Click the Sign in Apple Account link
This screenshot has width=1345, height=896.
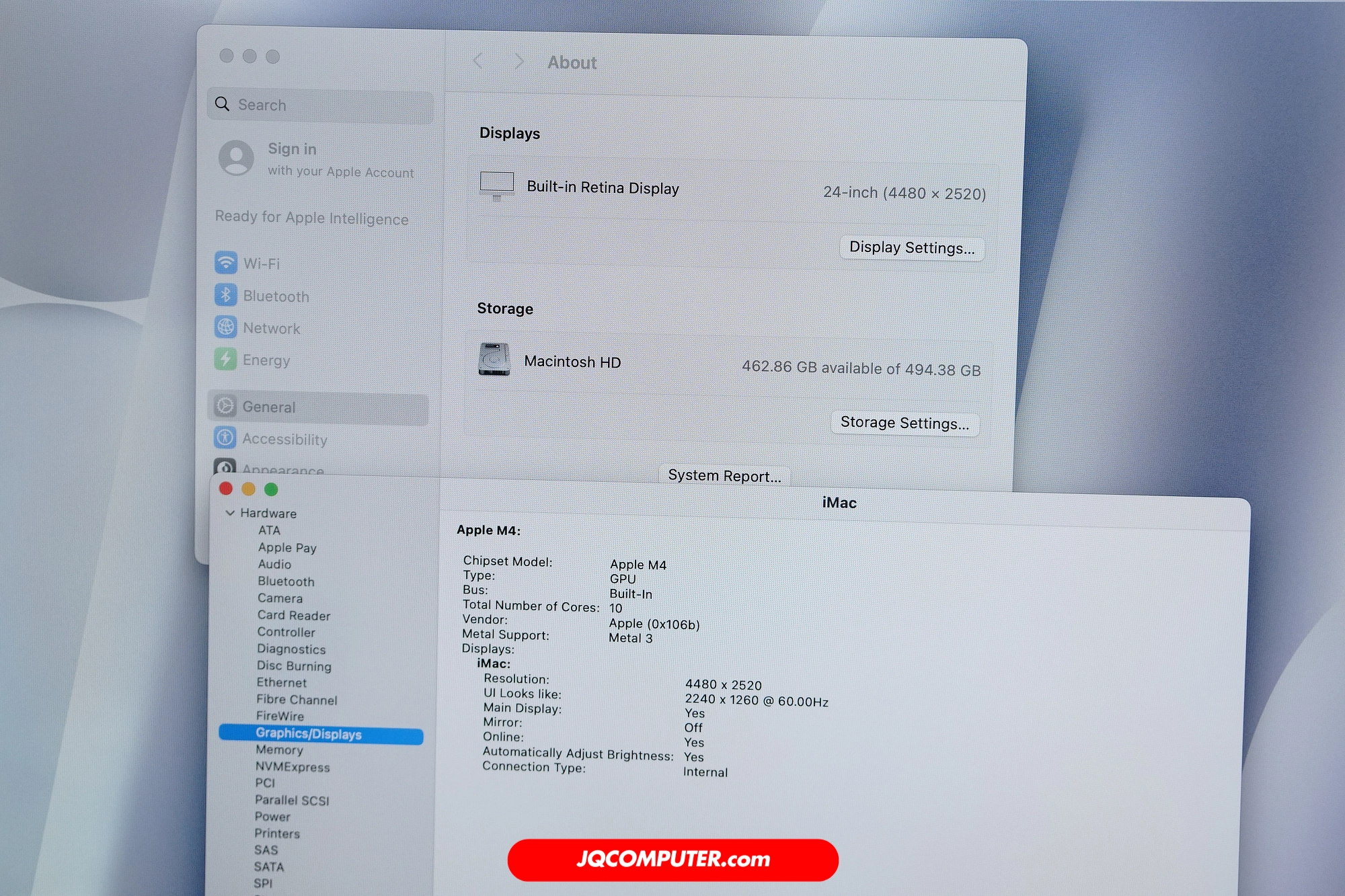292,149
